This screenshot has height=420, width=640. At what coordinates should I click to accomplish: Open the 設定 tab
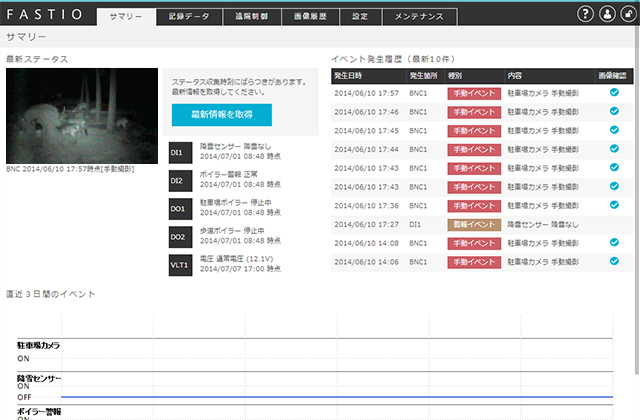tap(361, 16)
